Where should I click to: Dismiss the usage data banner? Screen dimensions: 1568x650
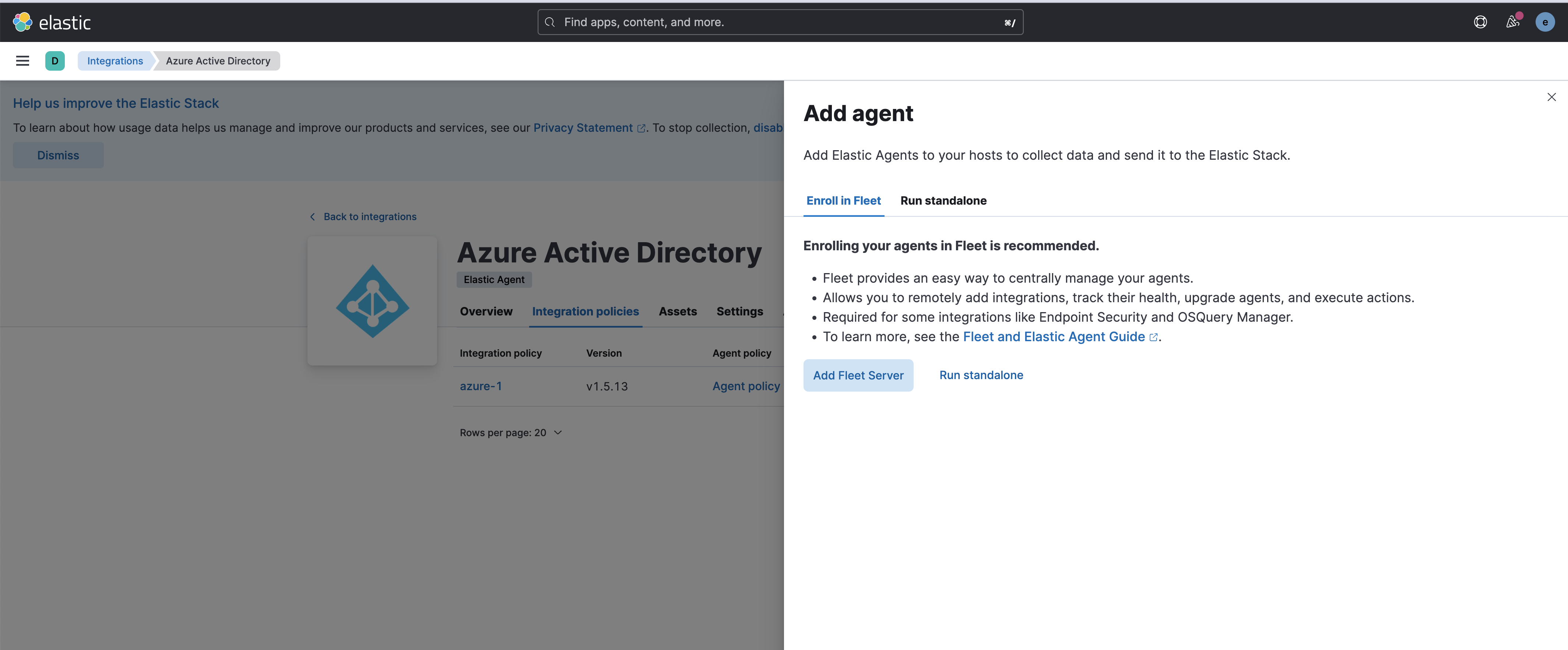click(58, 155)
